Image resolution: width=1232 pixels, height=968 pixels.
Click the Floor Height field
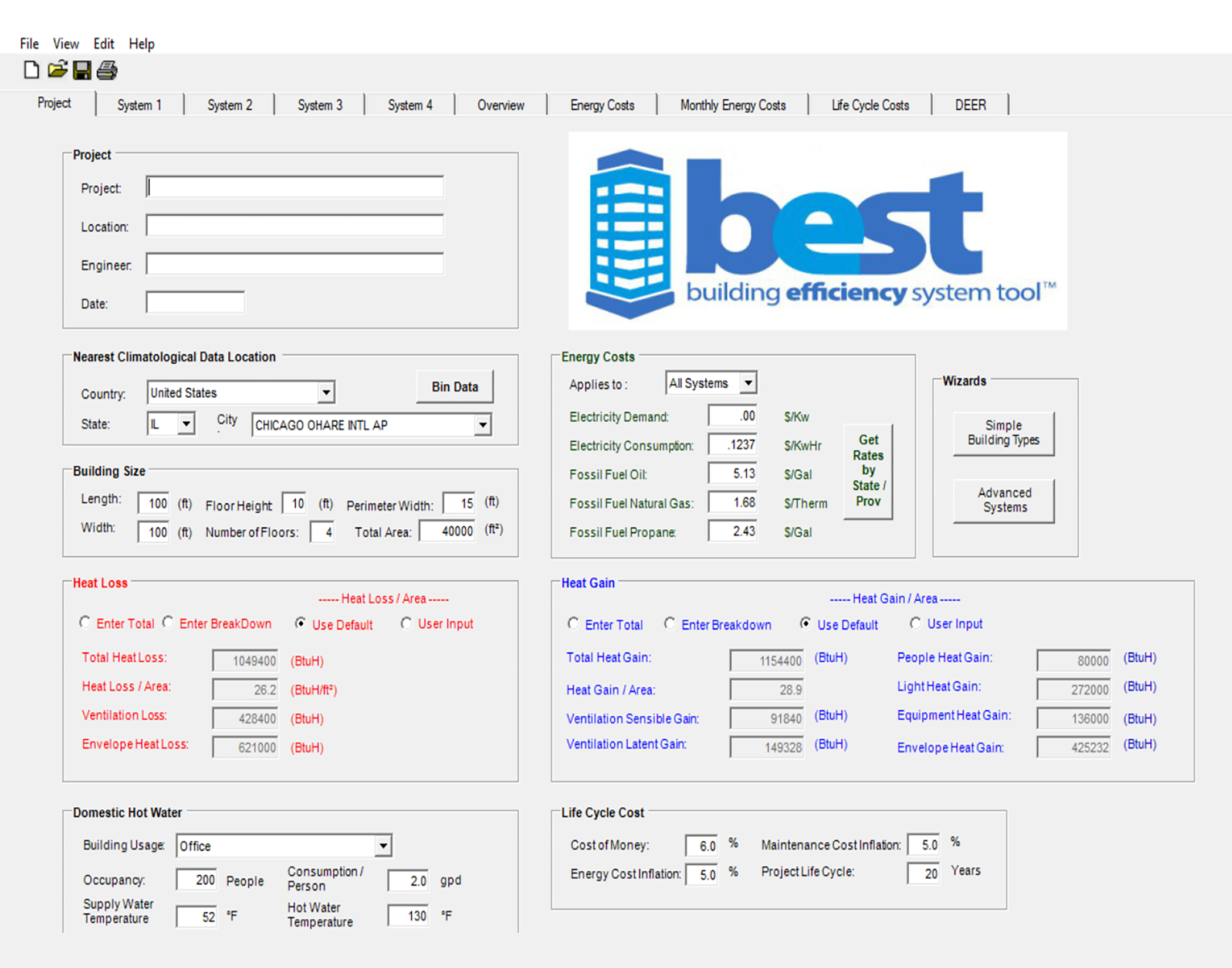(294, 503)
